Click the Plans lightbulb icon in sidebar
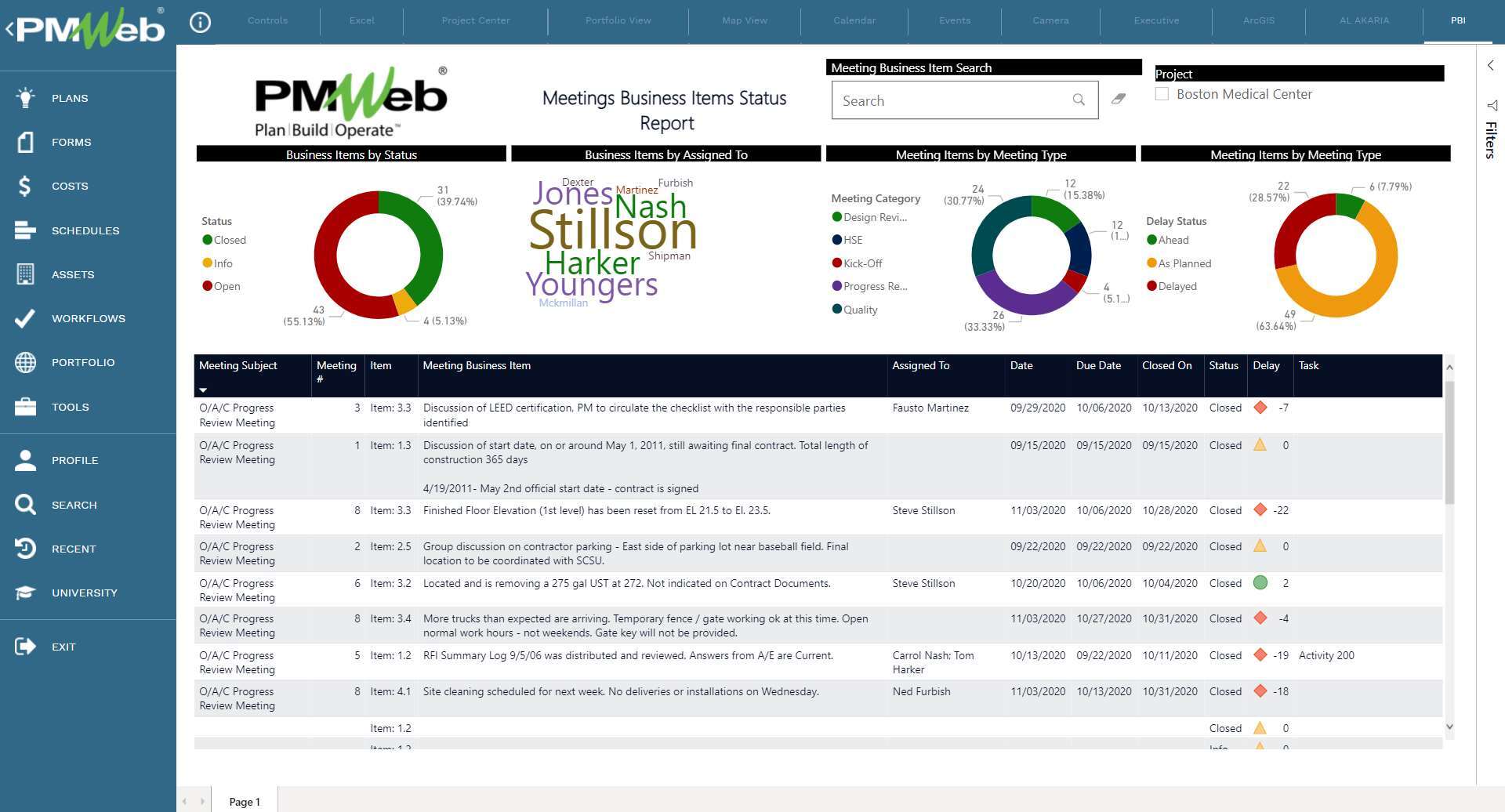The image size is (1505, 812). (25, 98)
